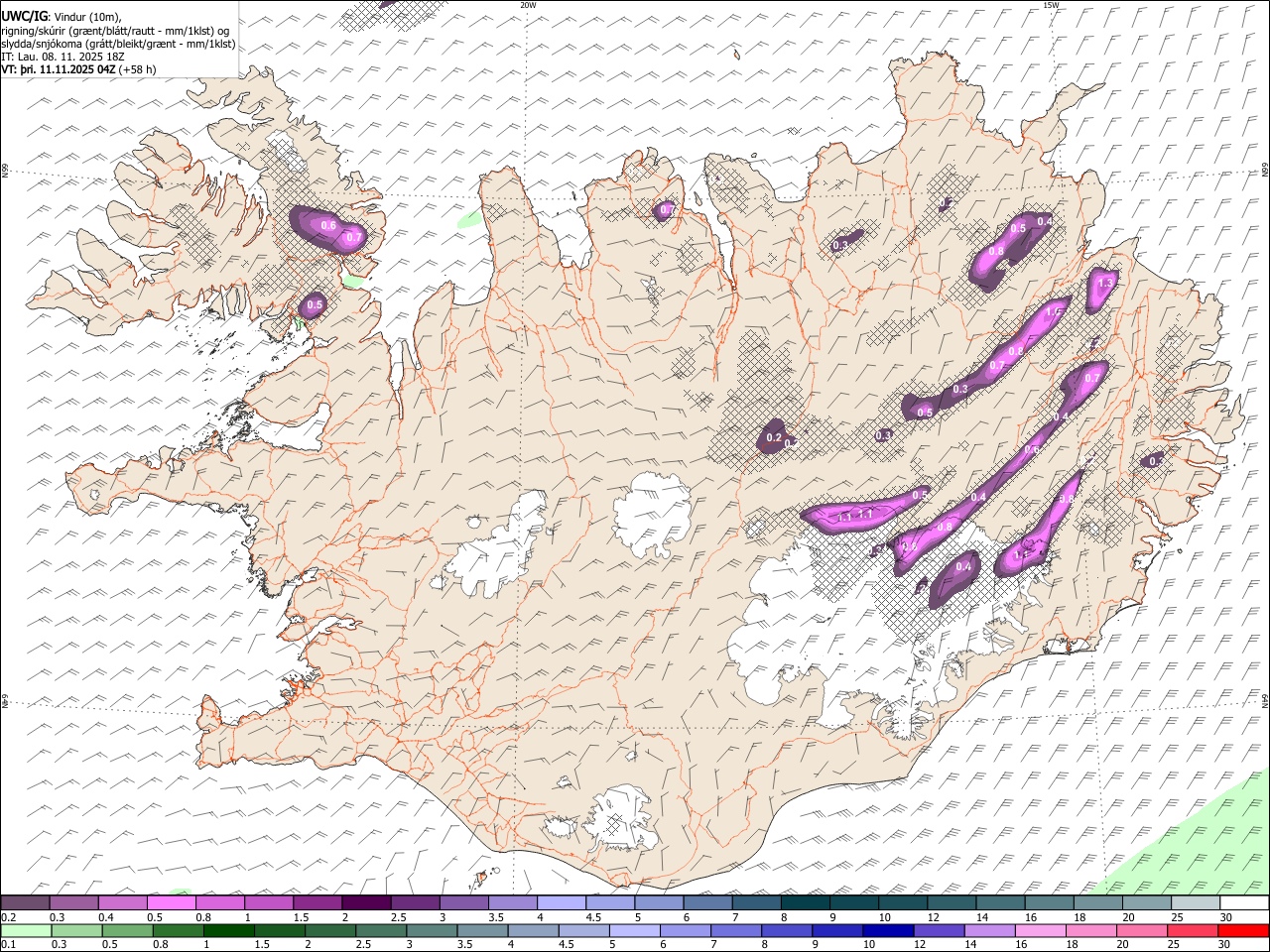The width and height of the screenshot is (1270, 952).
Task: Select bottom legend swatch between 10 and 12
Action: tap(887, 930)
